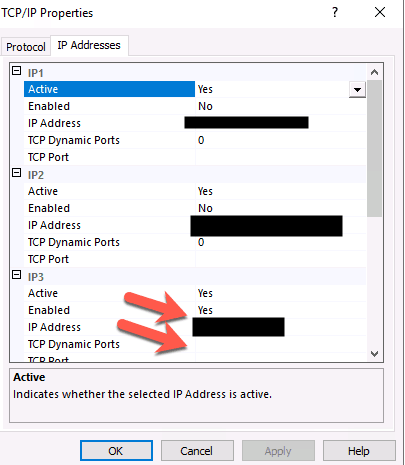This screenshot has width=405, height=465.
Task: Click the scroll up arrow
Action: point(374,72)
